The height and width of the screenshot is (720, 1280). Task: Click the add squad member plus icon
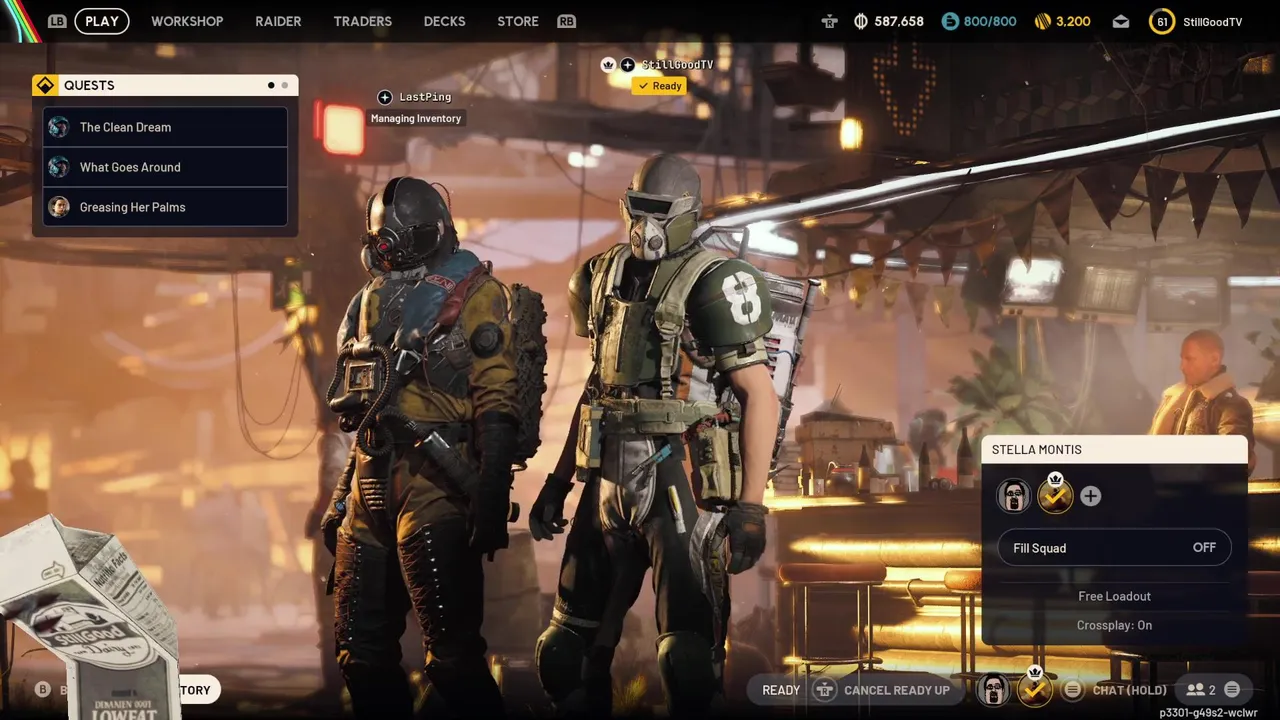tap(1091, 496)
